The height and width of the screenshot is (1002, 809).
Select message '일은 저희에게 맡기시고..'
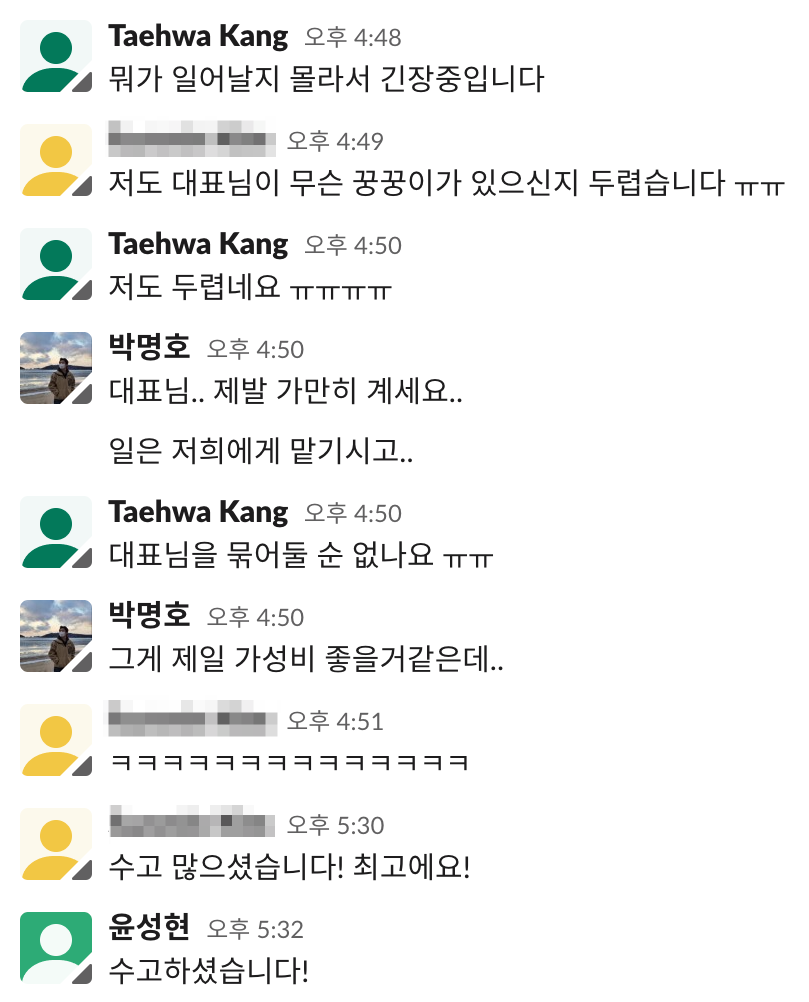tap(261, 451)
